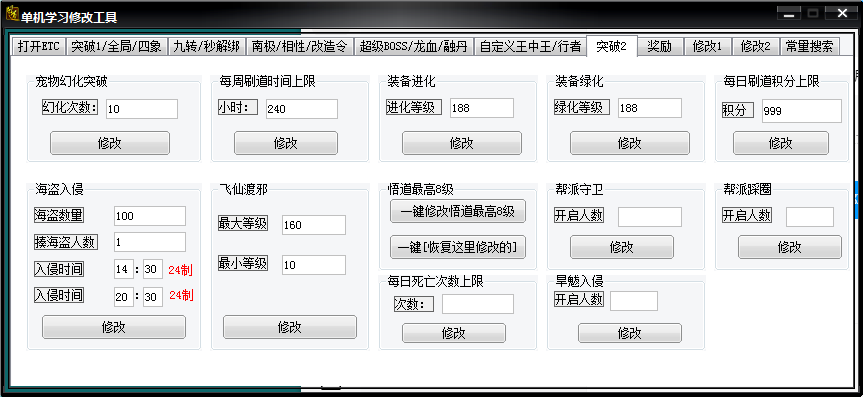Open the 修改2 tab
Screen dimensions: 863x397
[x=756, y=46]
